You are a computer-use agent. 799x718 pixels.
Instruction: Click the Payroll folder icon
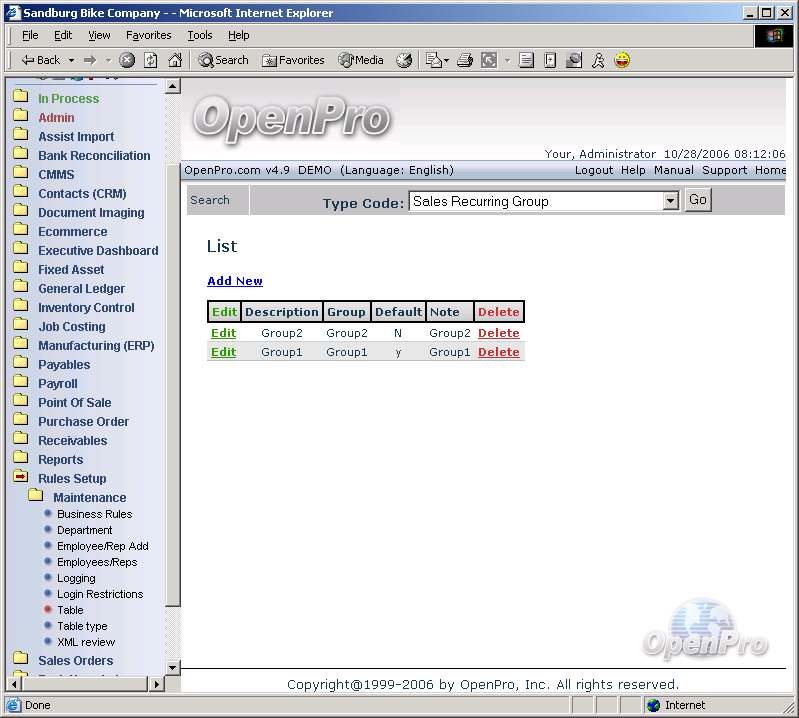pyautogui.click(x=20, y=383)
